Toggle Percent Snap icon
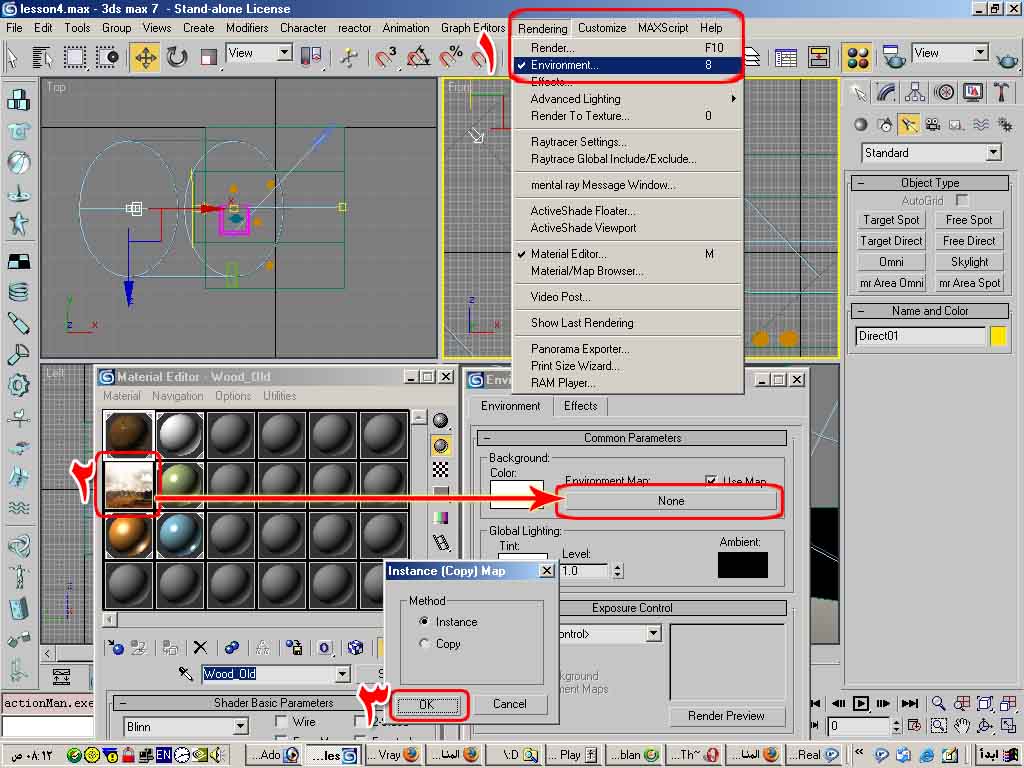 point(451,57)
